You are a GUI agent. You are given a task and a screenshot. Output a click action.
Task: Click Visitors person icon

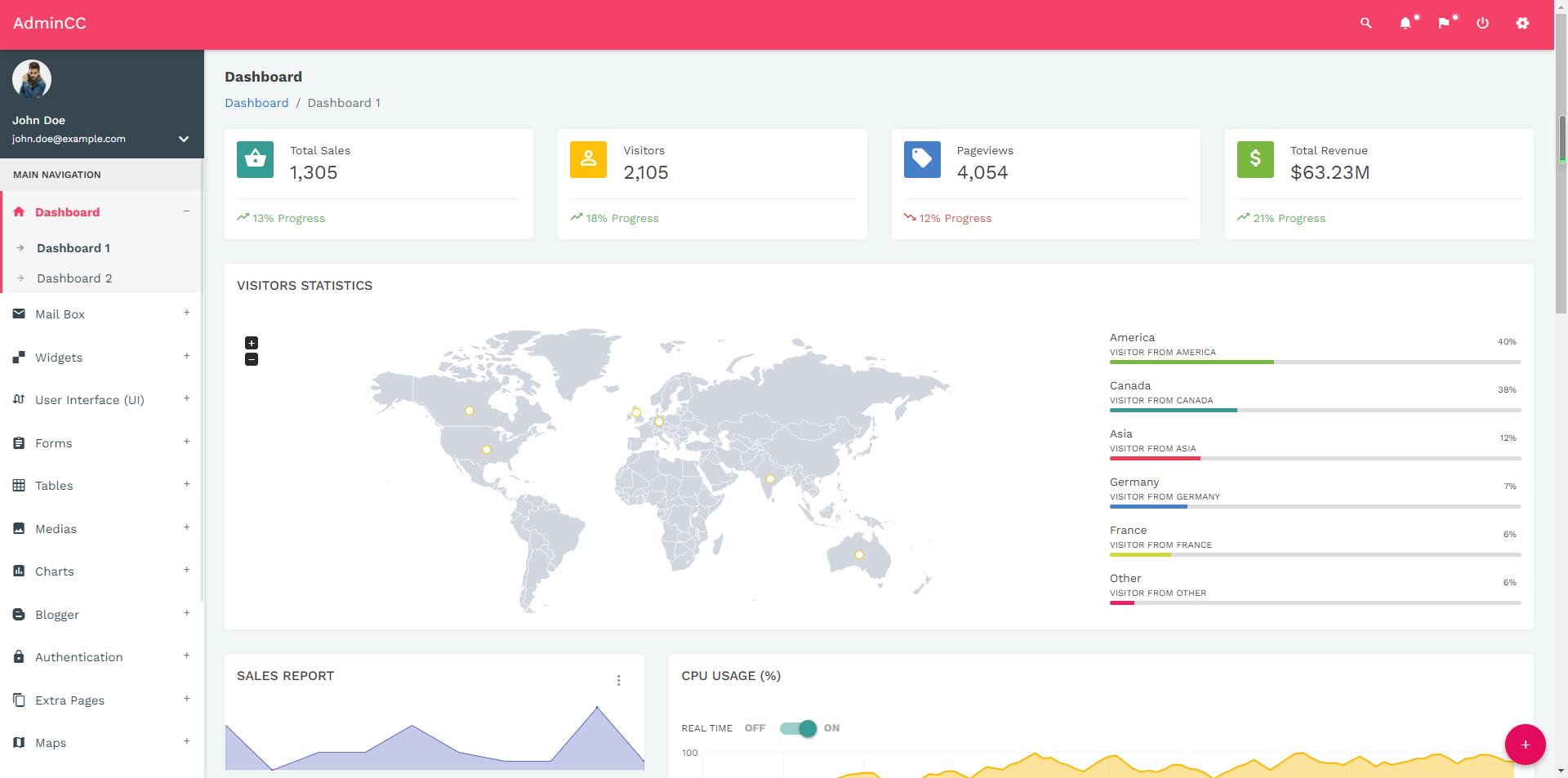[x=588, y=159]
